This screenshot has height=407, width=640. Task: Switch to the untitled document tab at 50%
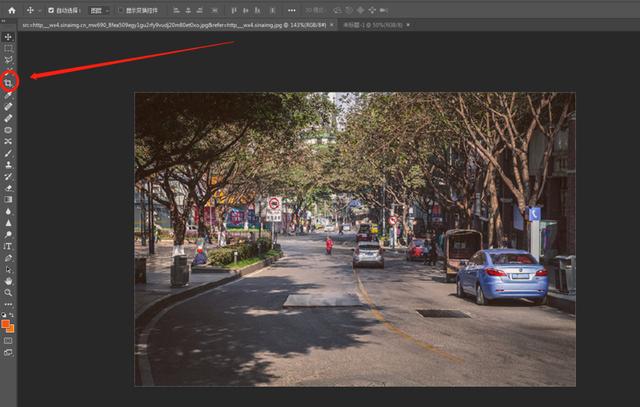(x=370, y=24)
